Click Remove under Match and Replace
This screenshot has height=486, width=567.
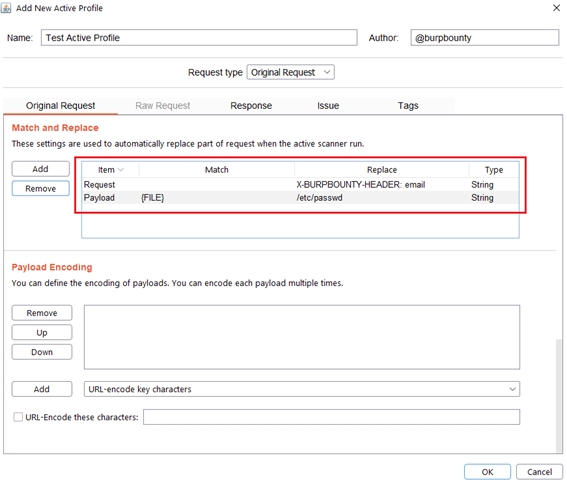40,188
